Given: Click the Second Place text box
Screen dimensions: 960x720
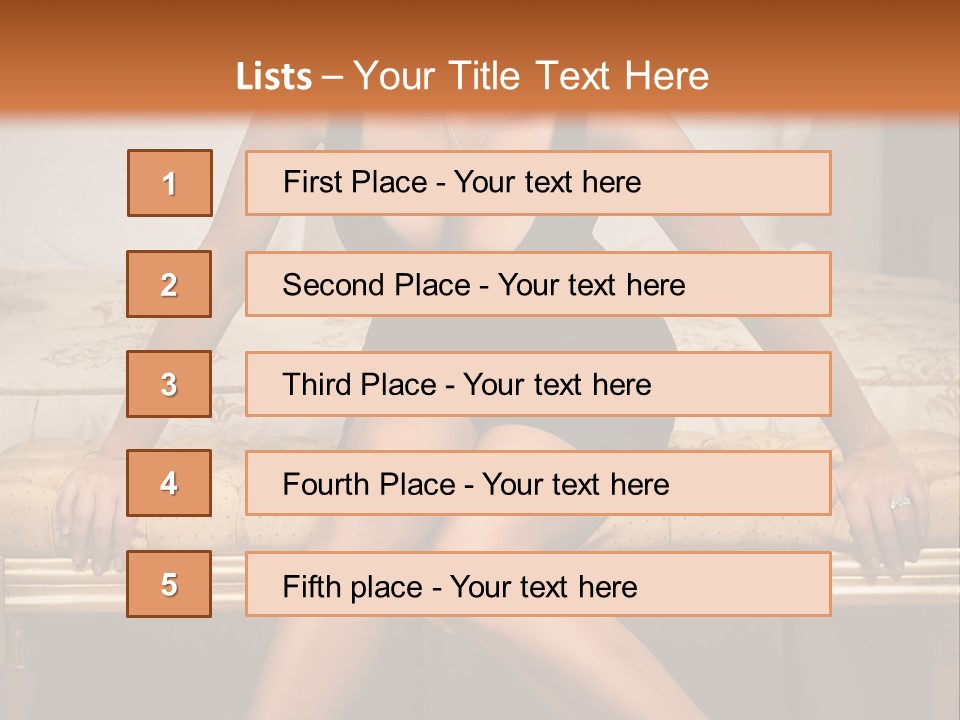Looking at the screenshot, I should click(538, 285).
